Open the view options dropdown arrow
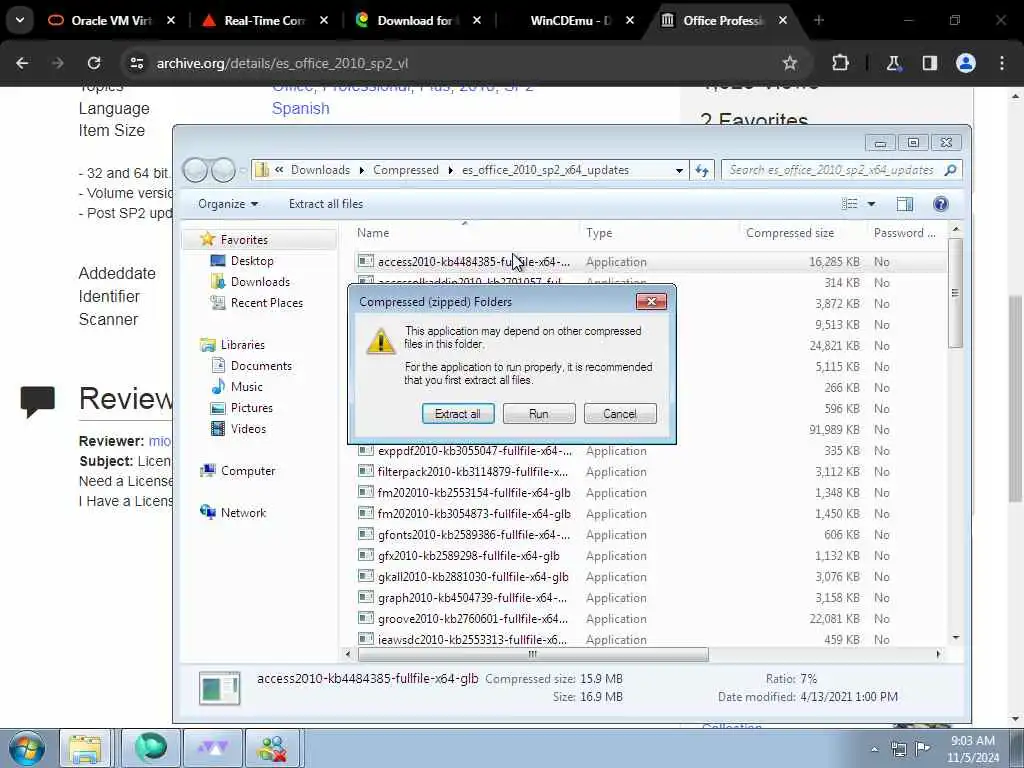Viewport: 1024px width, 768px height. 871,204
